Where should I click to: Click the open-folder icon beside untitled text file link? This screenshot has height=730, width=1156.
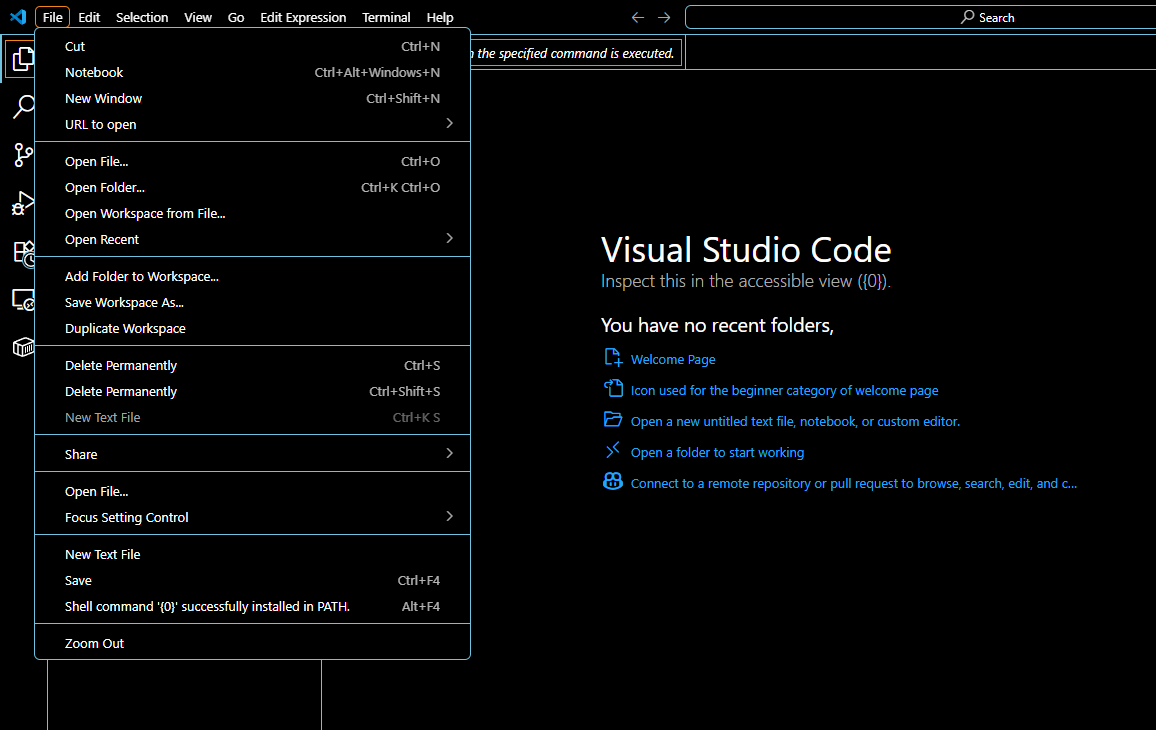coord(613,419)
